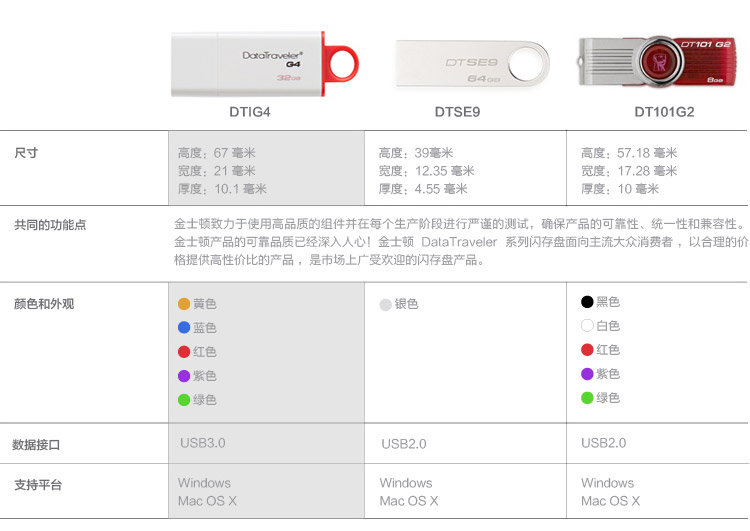Pick the black color dot for DT101G2
750x531 pixels.
pos(587,302)
